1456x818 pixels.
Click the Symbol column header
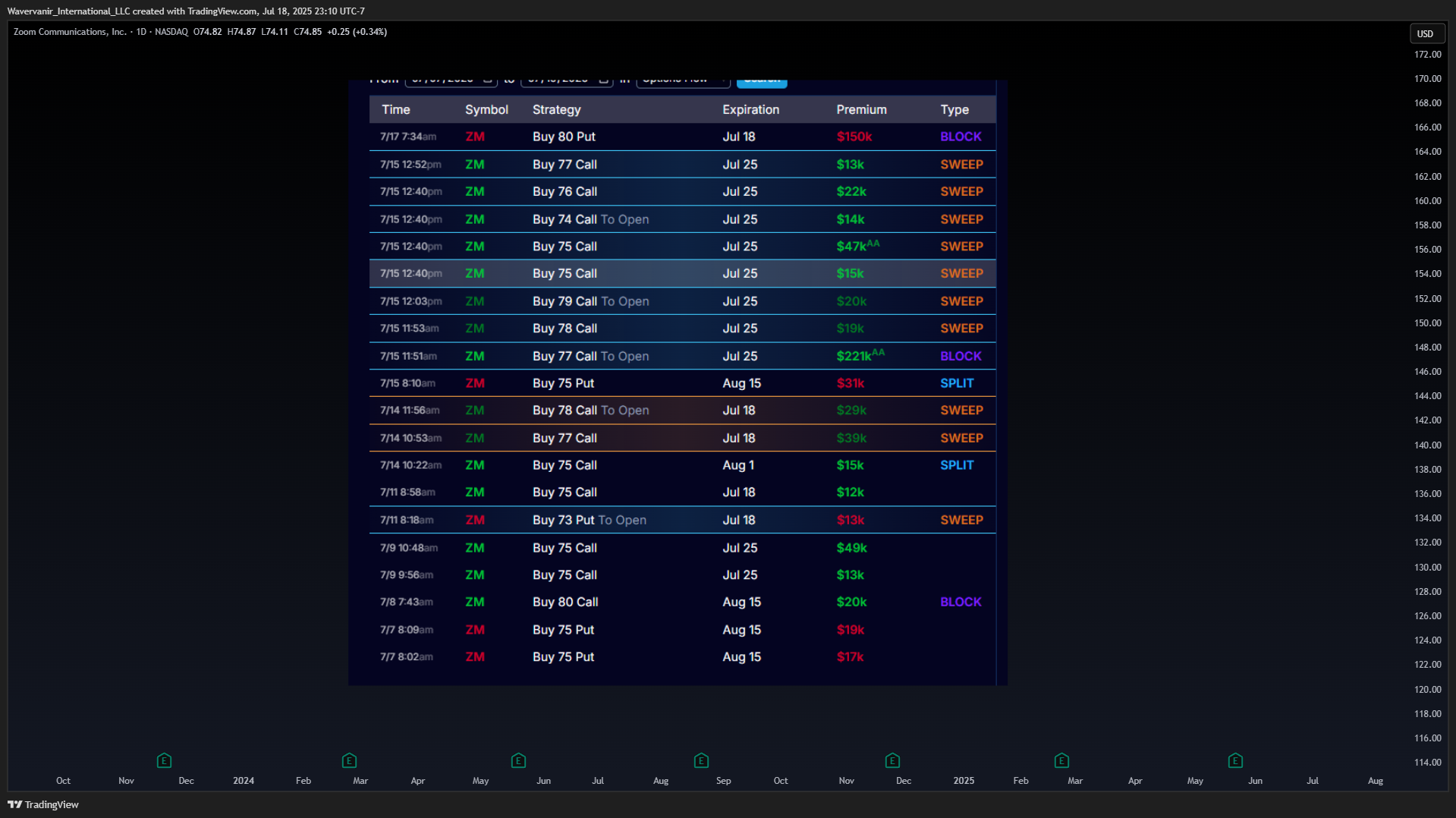click(x=486, y=109)
